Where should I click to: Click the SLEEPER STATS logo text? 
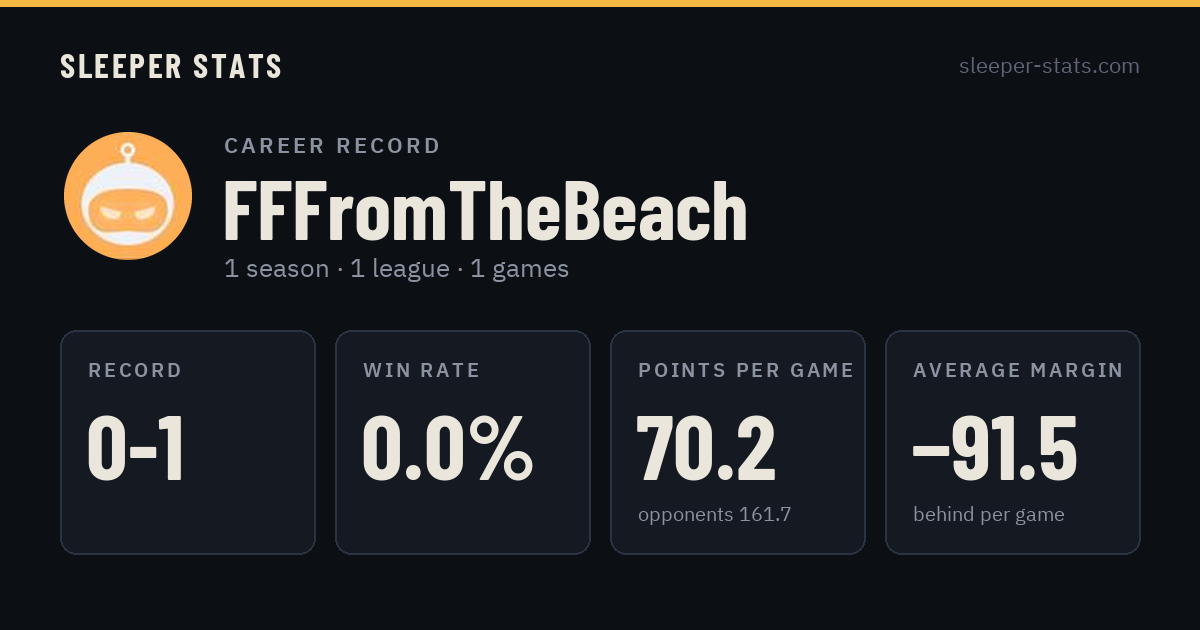click(x=171, y=66)
